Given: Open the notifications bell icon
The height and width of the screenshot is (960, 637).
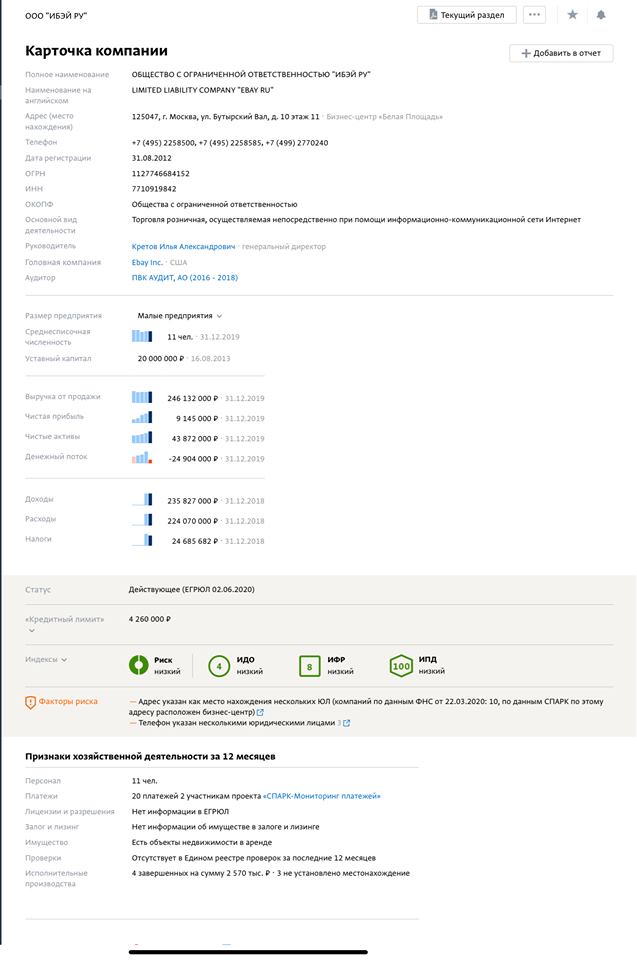Looking at the screenshot, I should (x=601, y=15).
